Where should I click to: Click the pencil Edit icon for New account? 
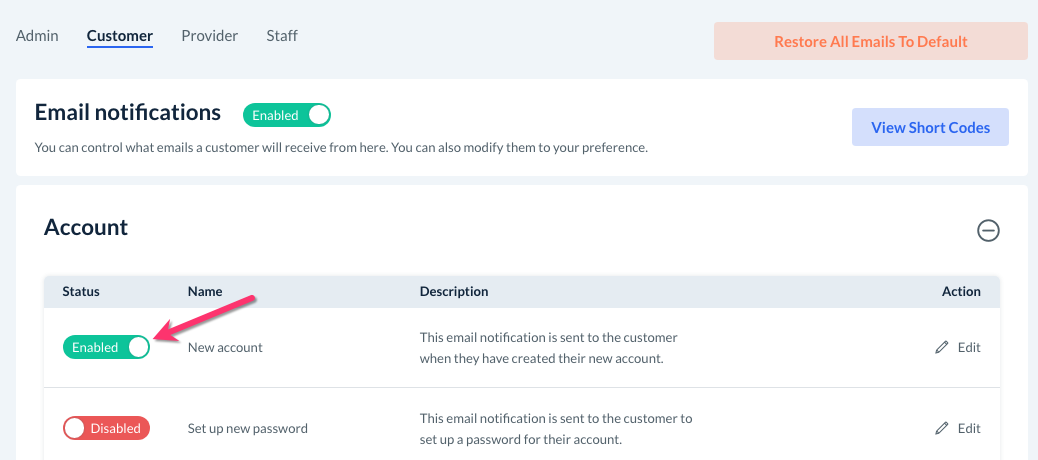tap(942, 347)
